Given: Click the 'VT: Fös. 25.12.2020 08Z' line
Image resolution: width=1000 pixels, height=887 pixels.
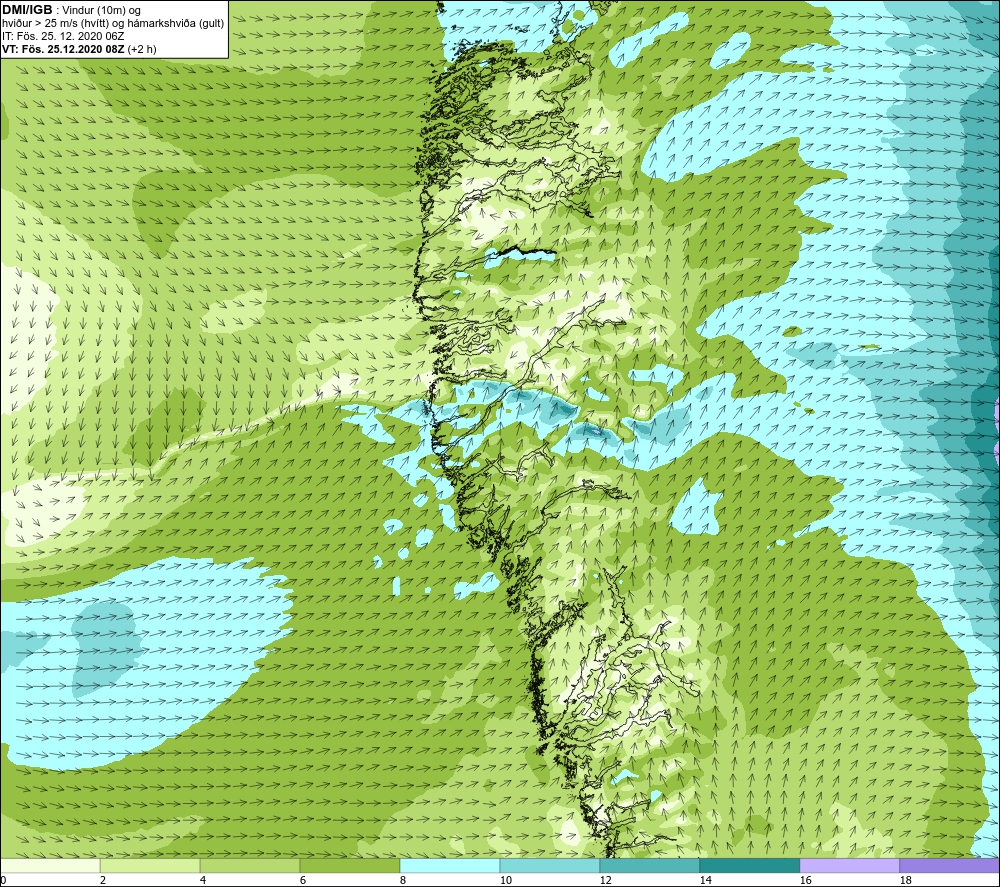Looking at the screenshot, I should [64, 49].
